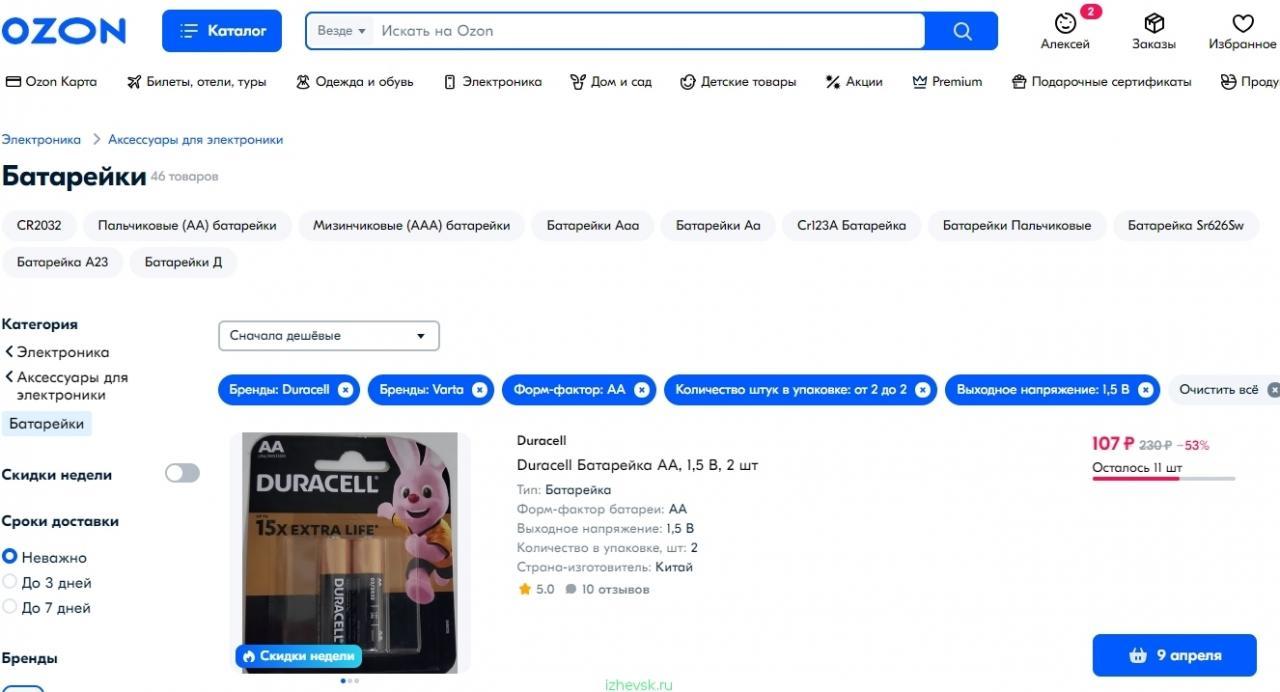Image resolution: width=1280 pixels, height=692 pixels.
Task: Click the magnifier search button
Action: [962, 31]
